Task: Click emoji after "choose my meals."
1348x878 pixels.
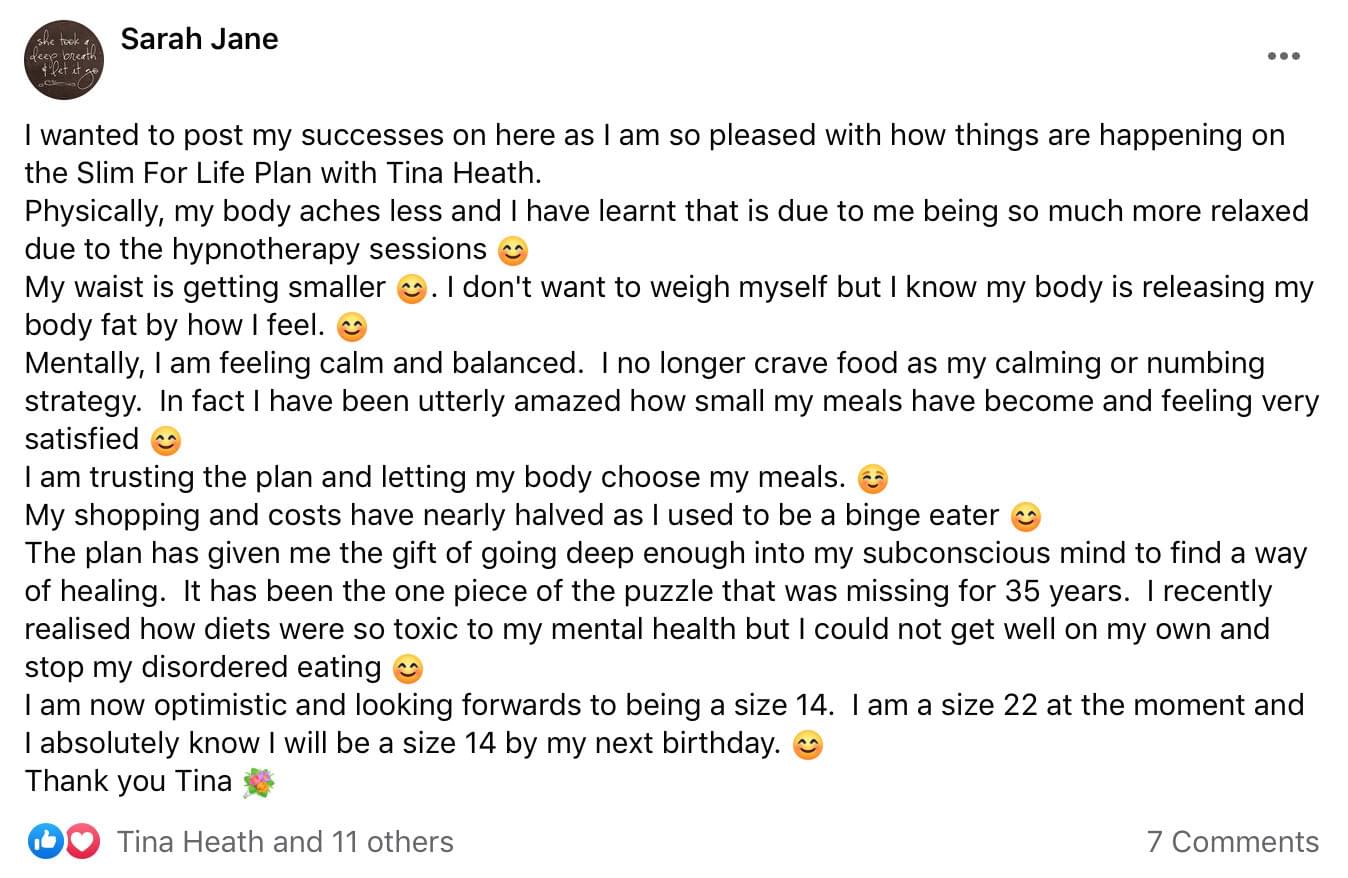Action: click(x=873, y=479)
